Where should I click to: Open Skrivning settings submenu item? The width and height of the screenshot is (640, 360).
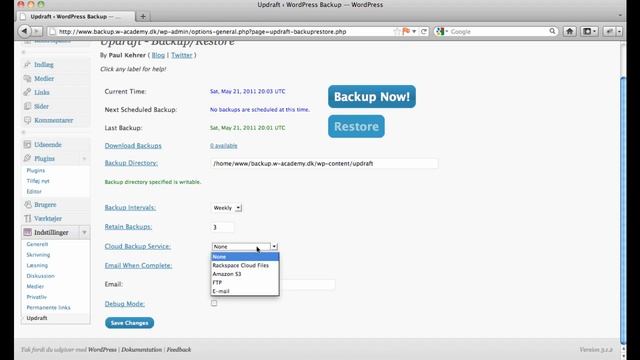click(x=38, y=255)
